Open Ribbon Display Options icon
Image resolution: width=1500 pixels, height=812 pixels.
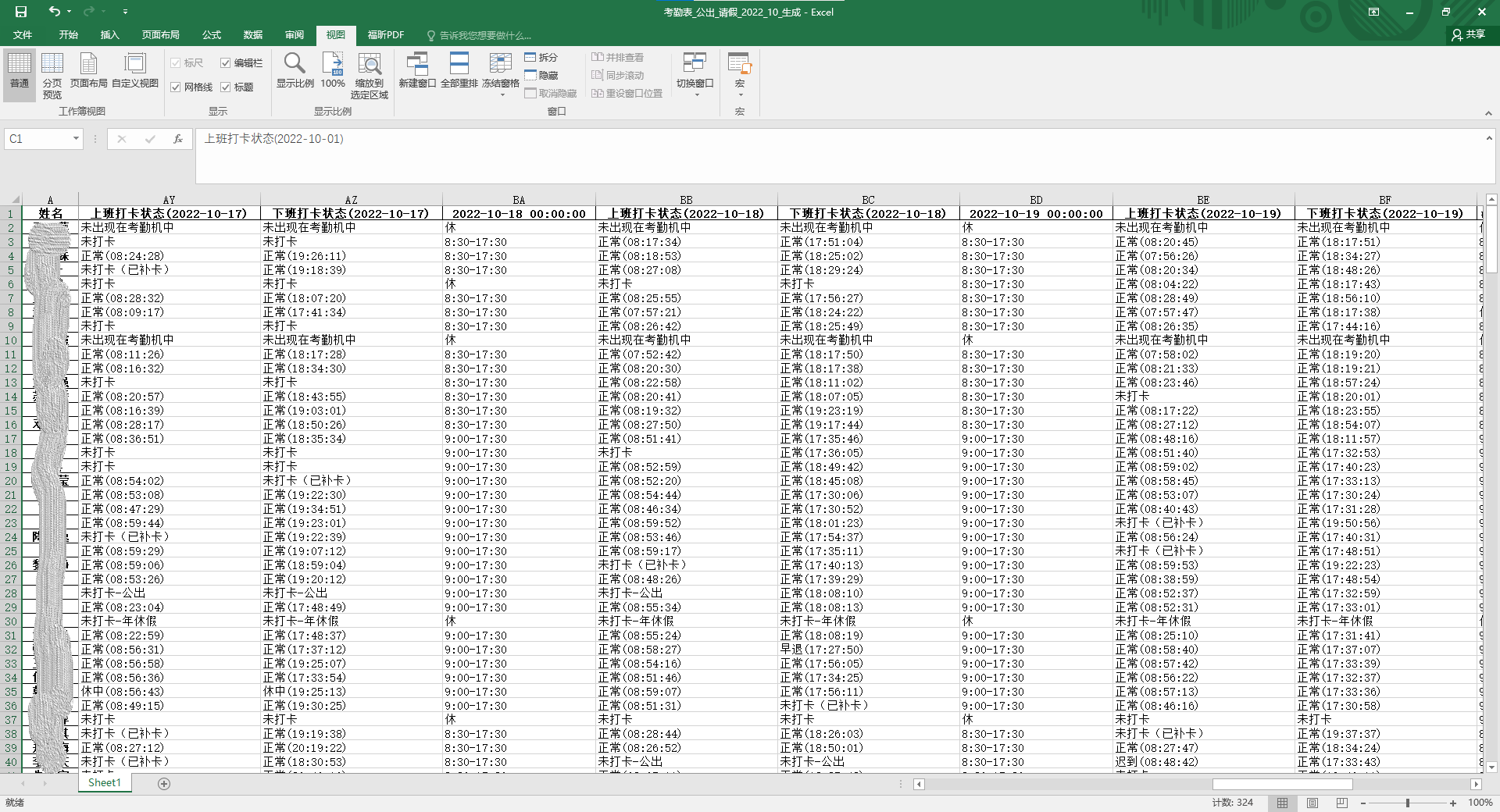click(1373, 12)
